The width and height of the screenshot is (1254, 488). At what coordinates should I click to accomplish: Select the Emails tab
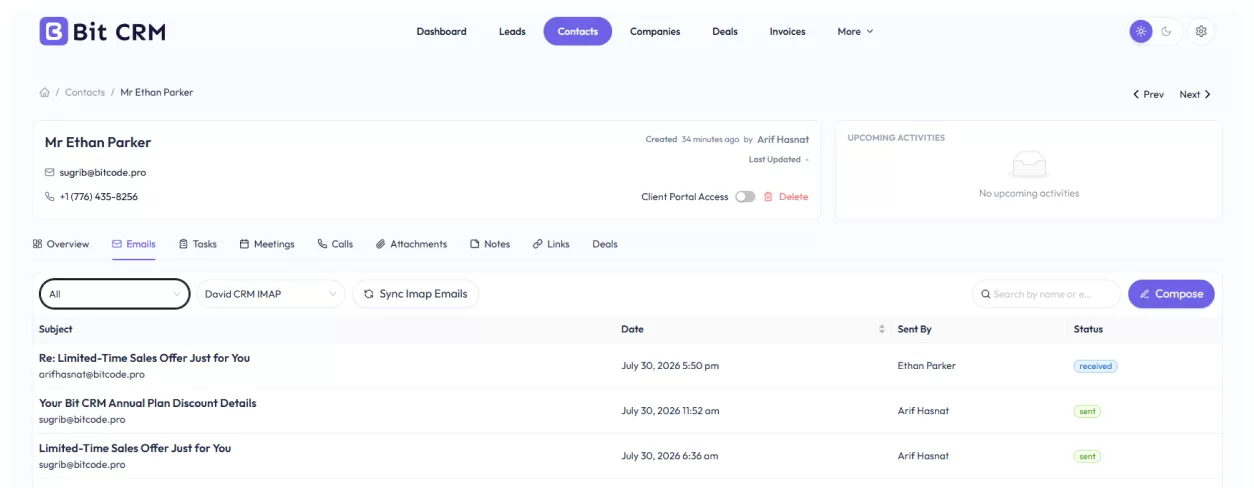tap(134, 244)
